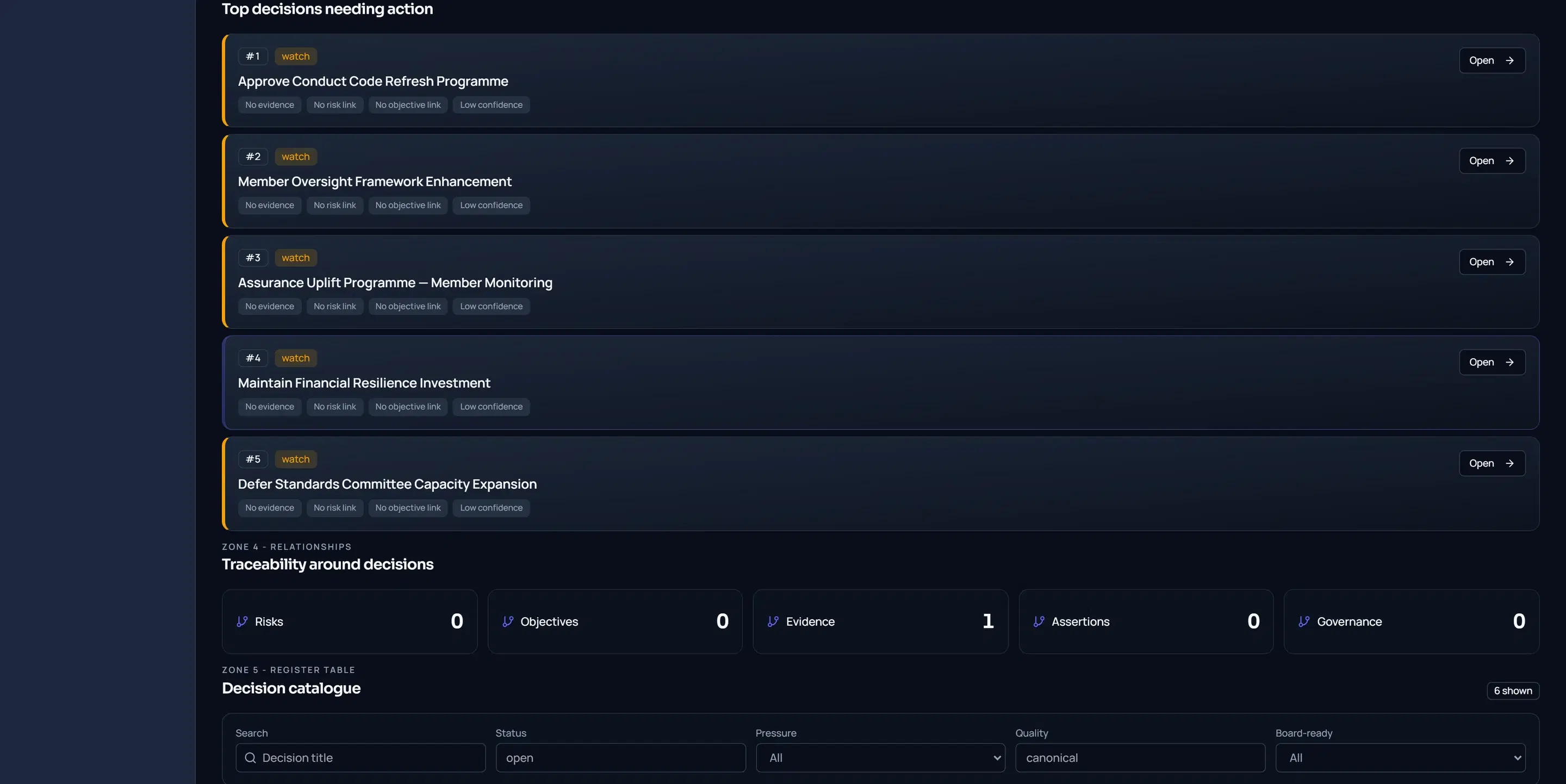Click No evidence tag on decision #1
Screen dimensions: 1566x784
point(269,104)
